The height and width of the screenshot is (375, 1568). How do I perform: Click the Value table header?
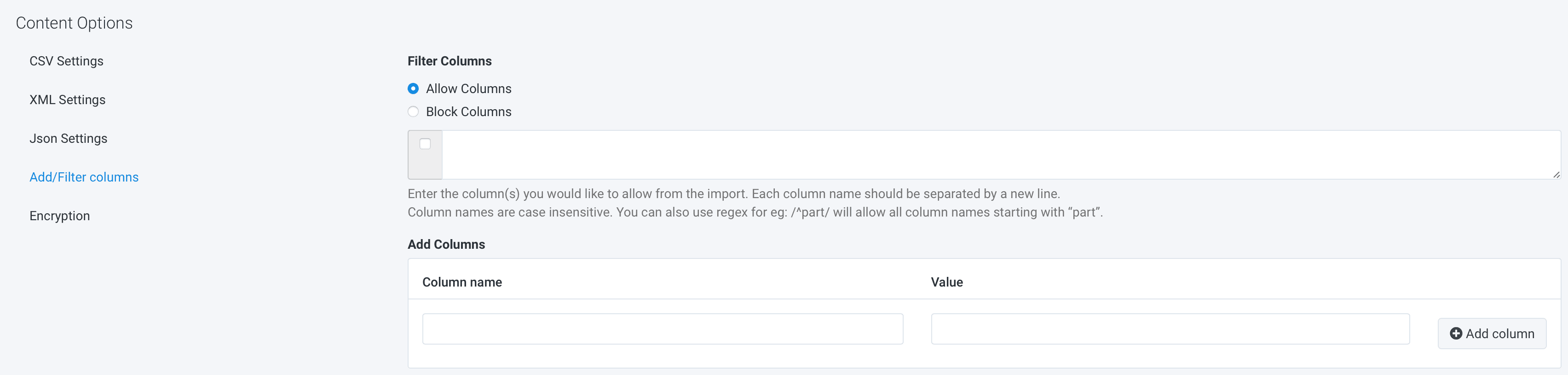tap(946, 282)
